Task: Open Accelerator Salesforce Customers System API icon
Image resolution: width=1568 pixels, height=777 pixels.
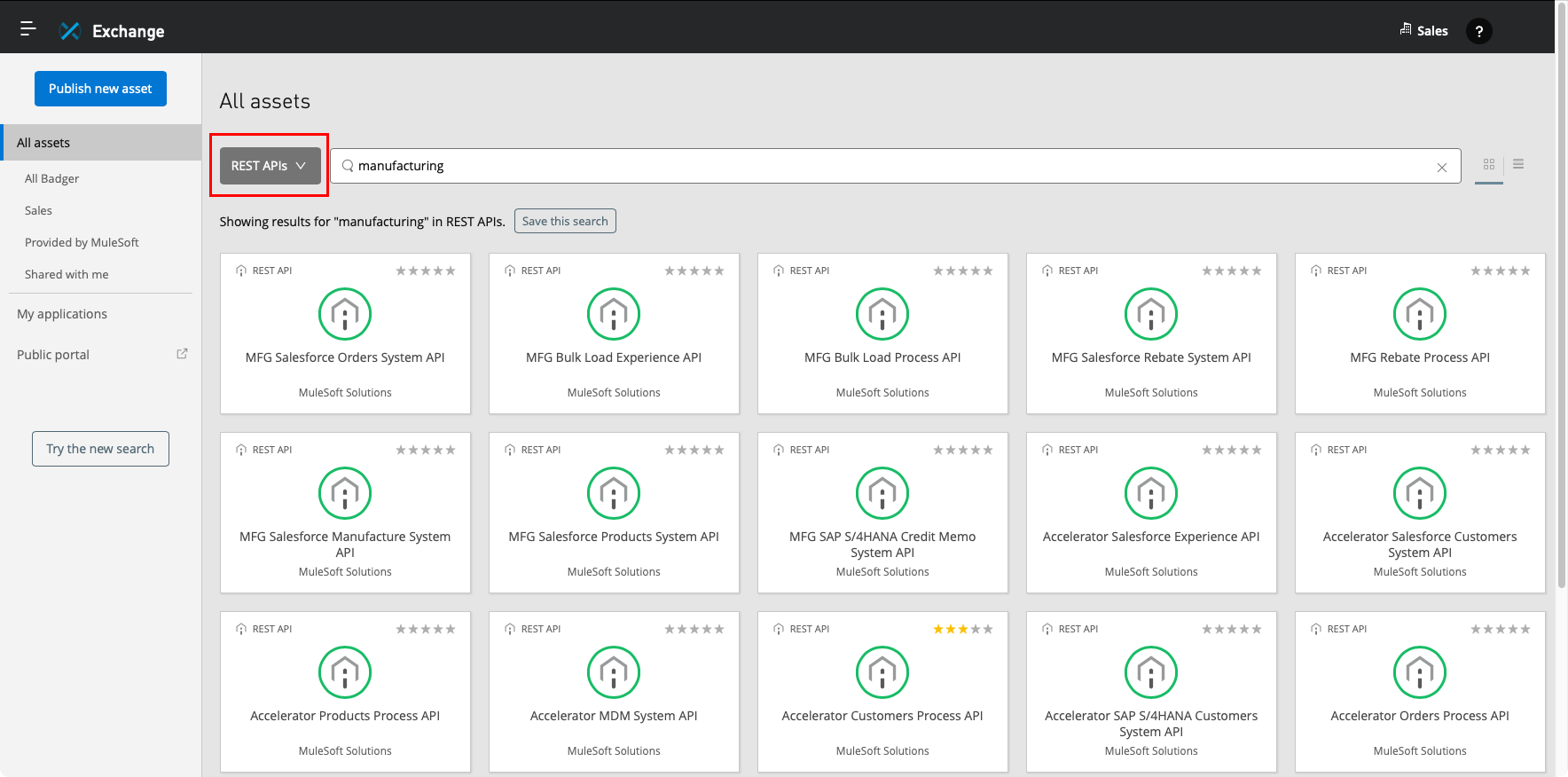Action: 1420,493
